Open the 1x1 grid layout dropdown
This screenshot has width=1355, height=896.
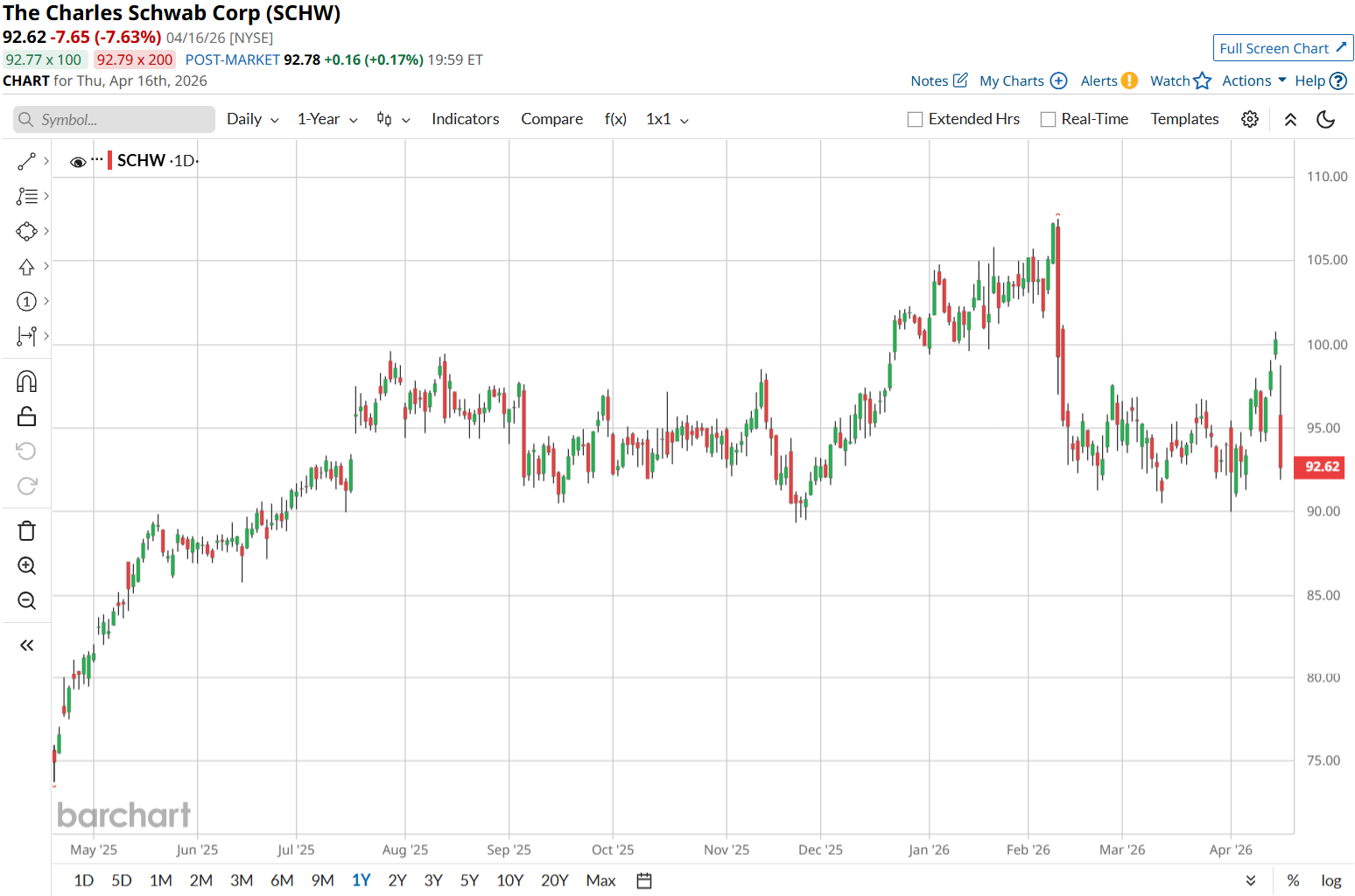(x=667, y=119)
